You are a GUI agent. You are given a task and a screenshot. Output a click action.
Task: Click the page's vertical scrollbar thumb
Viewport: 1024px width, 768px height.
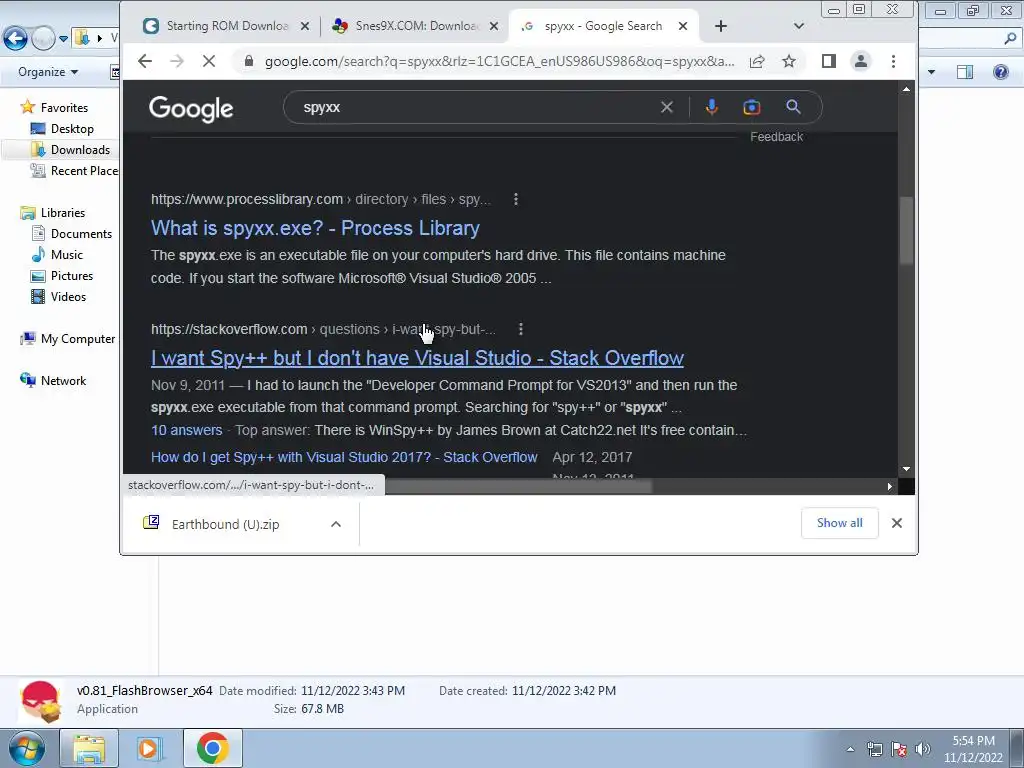(x=906, y=231)
